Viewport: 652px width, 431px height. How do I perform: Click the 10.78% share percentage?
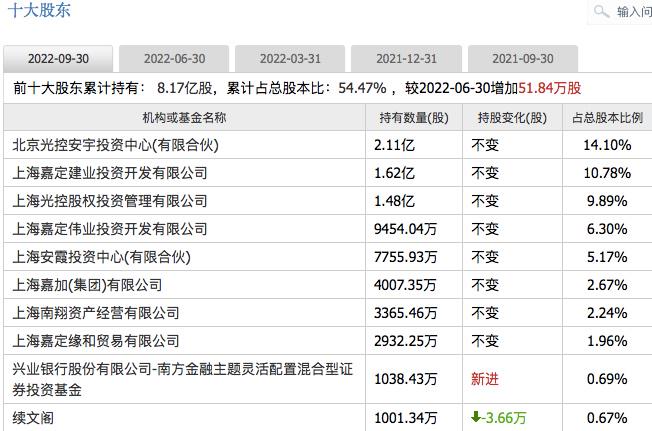click(607, 172)
